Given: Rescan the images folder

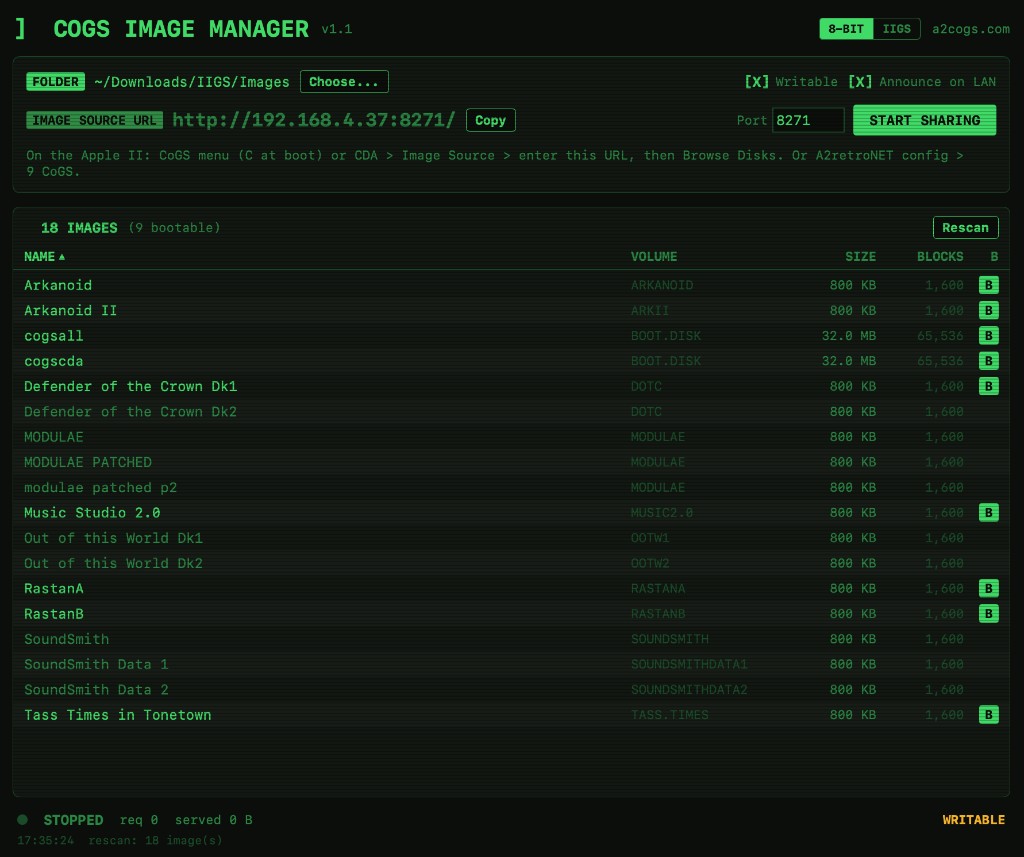Looking at the screenshot, I should click(965, 227).
